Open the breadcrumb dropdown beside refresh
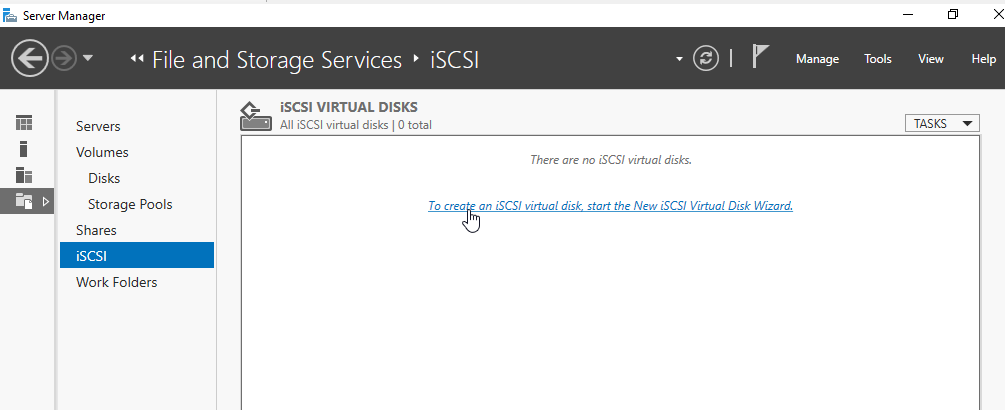 pos(679,60)
